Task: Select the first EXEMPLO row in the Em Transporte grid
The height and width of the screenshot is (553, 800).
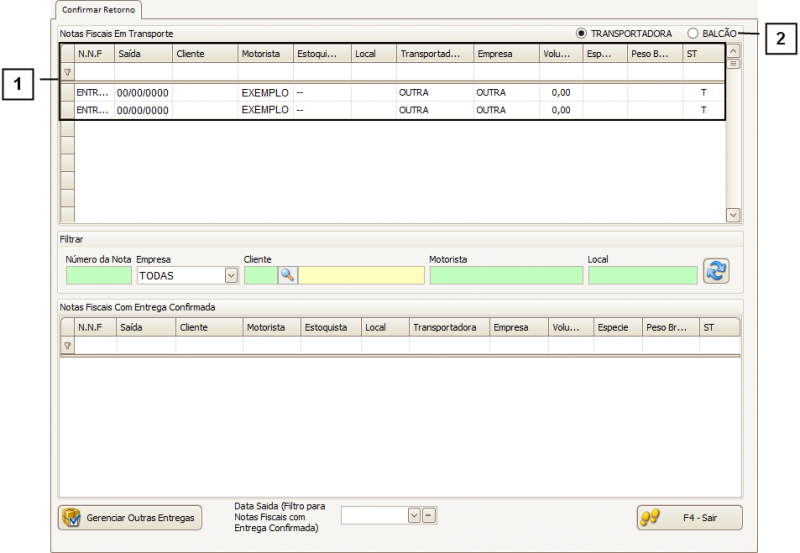Action: 265,92
